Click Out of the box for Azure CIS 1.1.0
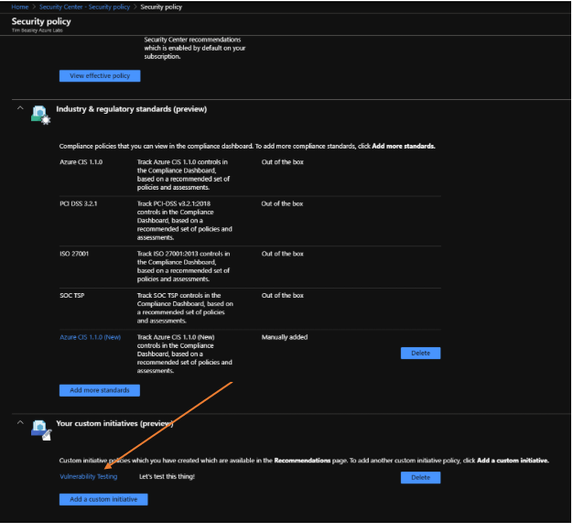 click(x=282, y=162)
